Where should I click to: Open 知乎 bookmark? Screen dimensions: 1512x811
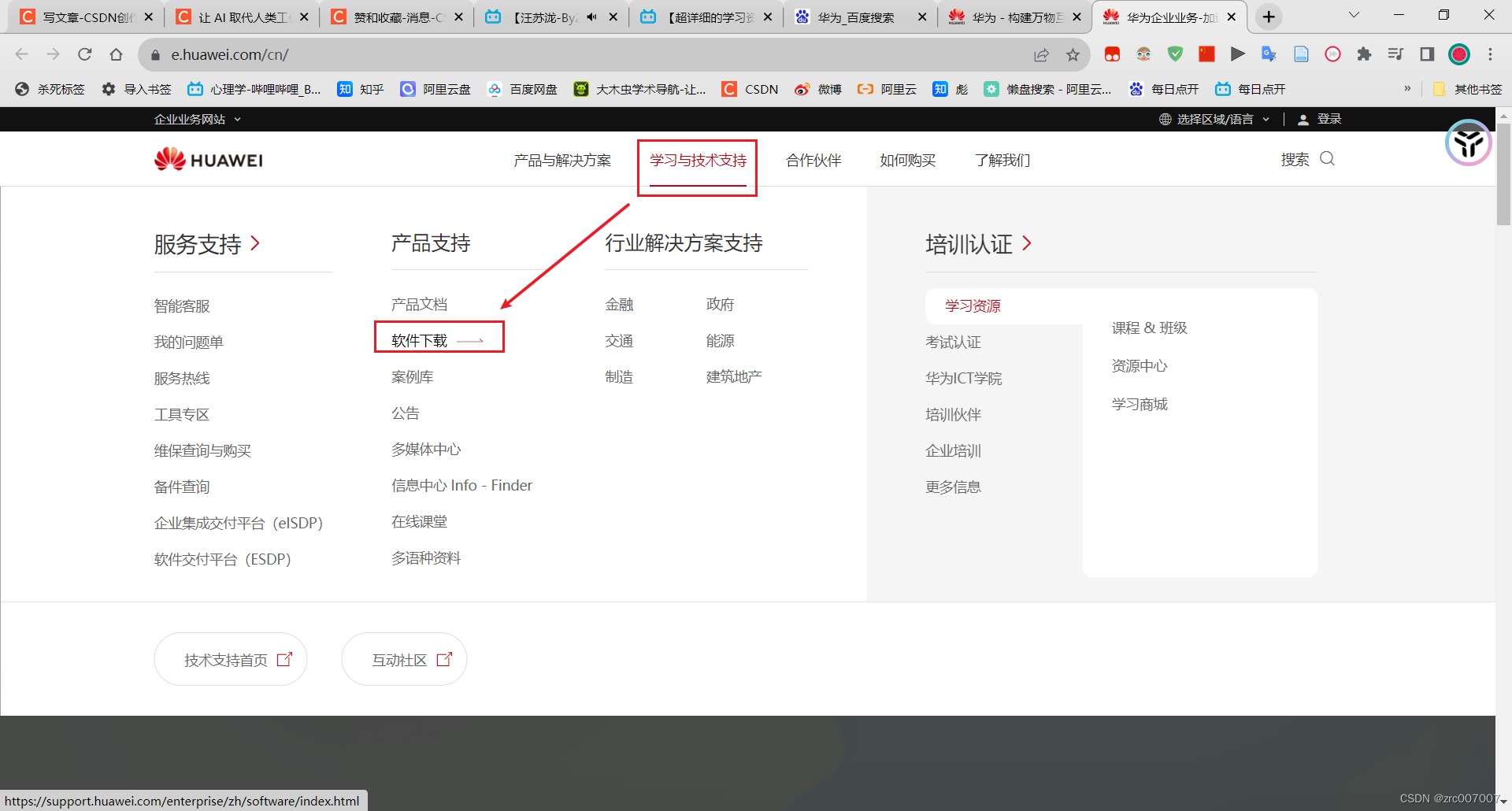tap(361, 89)
